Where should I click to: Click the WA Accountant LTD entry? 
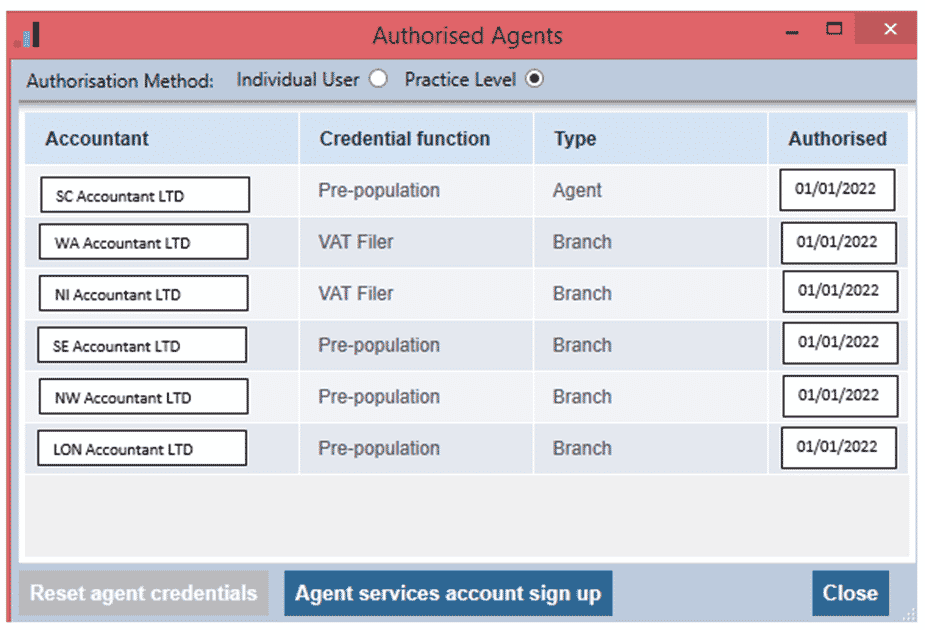tap(143, 242)
